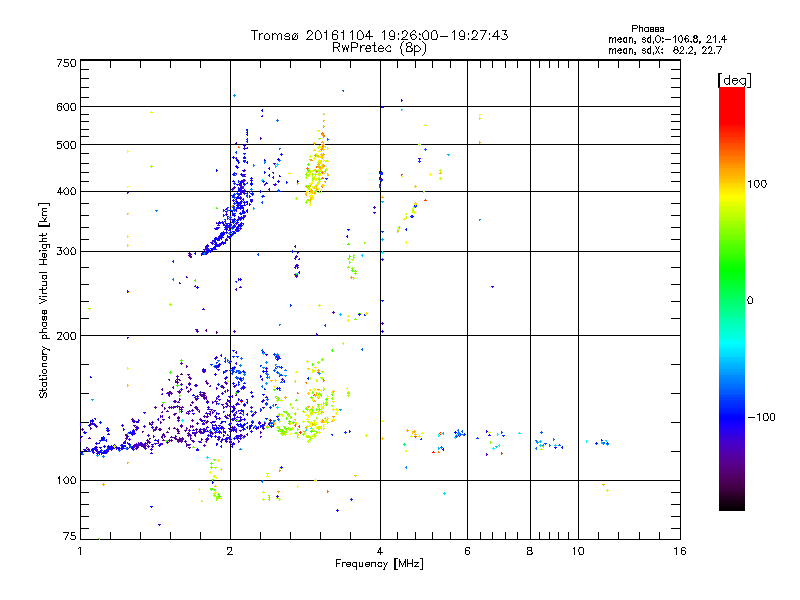Click y-axis tick label '100'
Viewport: 800px width, 600px height.
point(66,481)
